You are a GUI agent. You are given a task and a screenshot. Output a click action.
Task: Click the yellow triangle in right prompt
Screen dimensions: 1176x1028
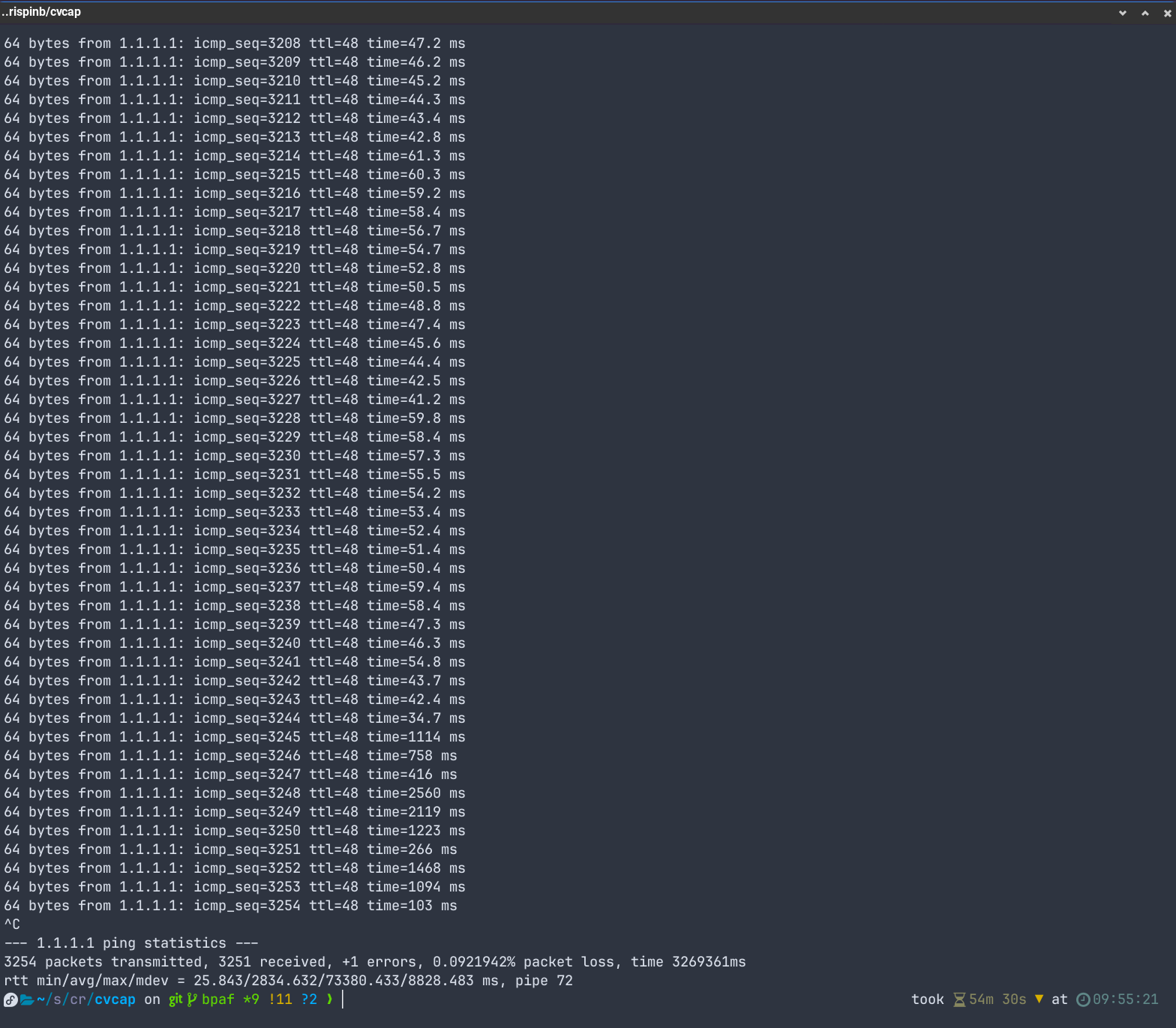1039,999
